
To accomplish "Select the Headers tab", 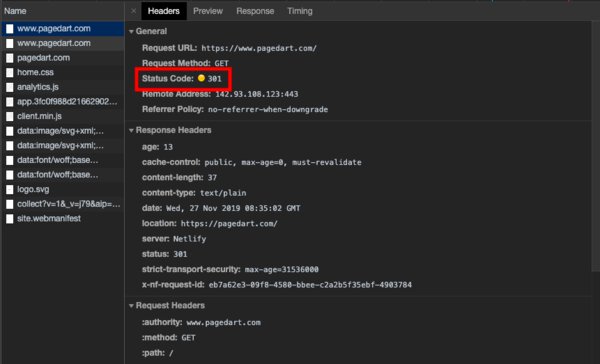I will [x=164, y=11].
